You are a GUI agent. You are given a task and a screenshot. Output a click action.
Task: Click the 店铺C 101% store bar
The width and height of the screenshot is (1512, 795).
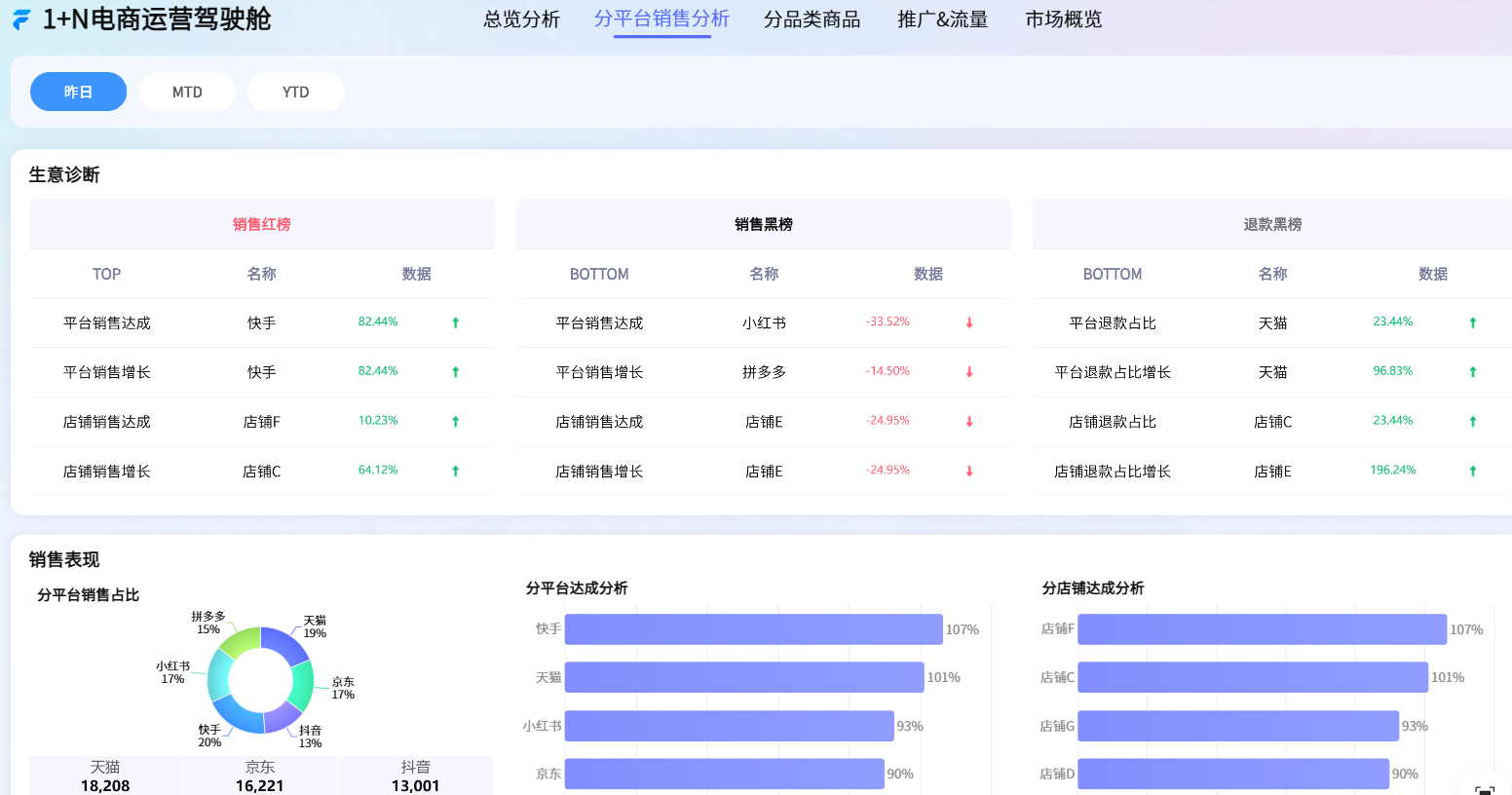pyautogui.click(x=1253, y=677)
